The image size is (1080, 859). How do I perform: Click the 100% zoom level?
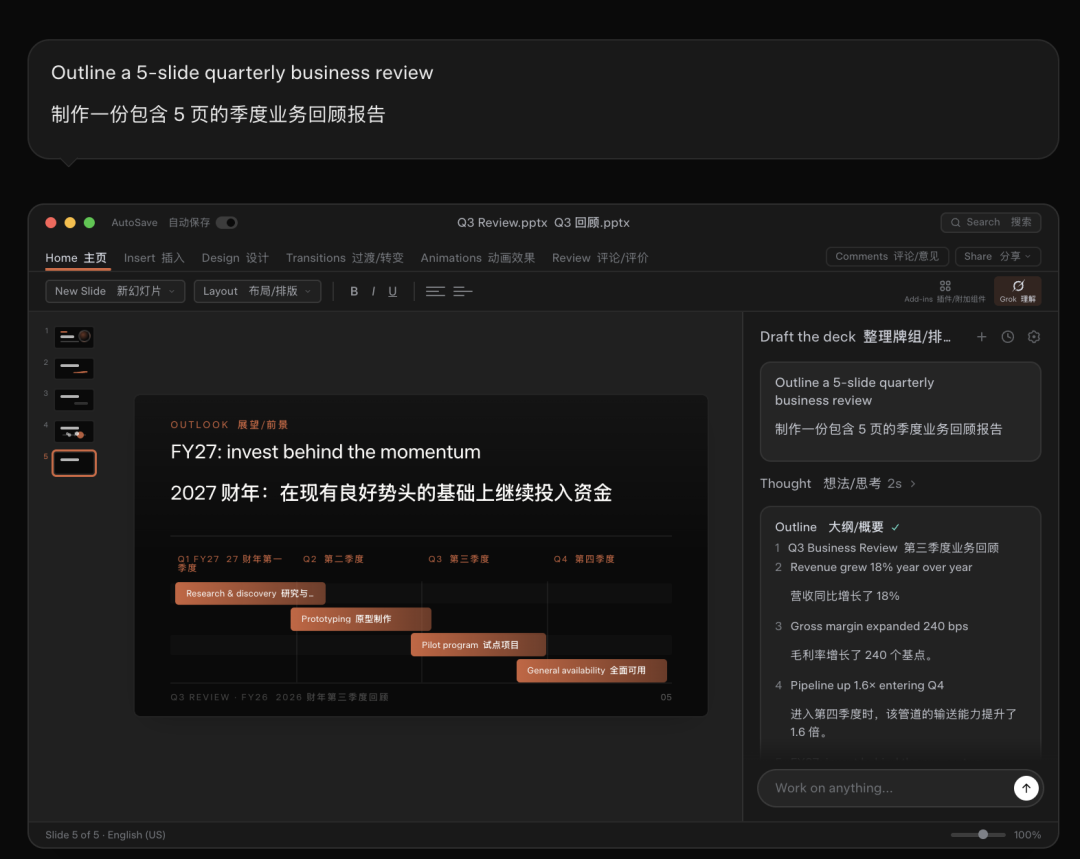[1027, 835]
